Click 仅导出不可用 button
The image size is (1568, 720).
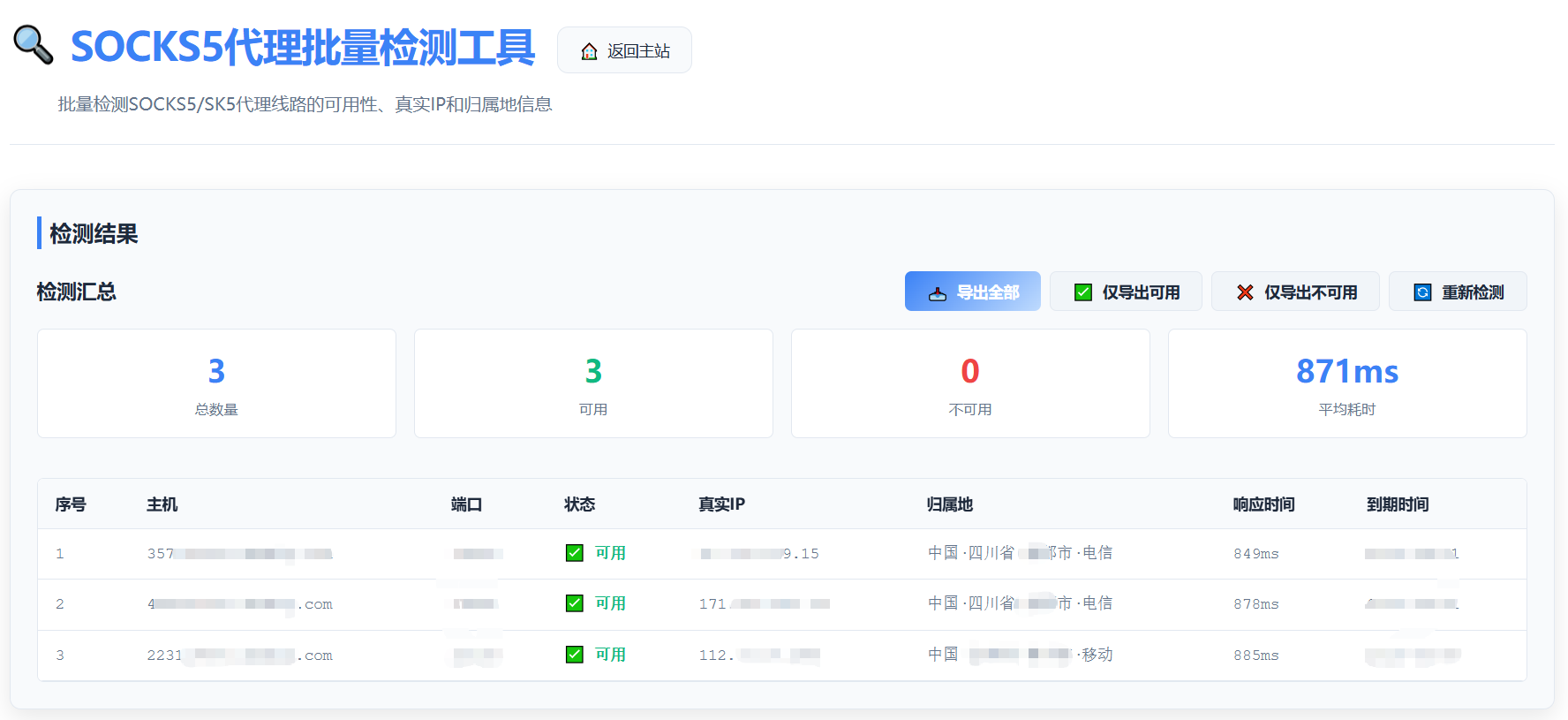(1295, 292)
